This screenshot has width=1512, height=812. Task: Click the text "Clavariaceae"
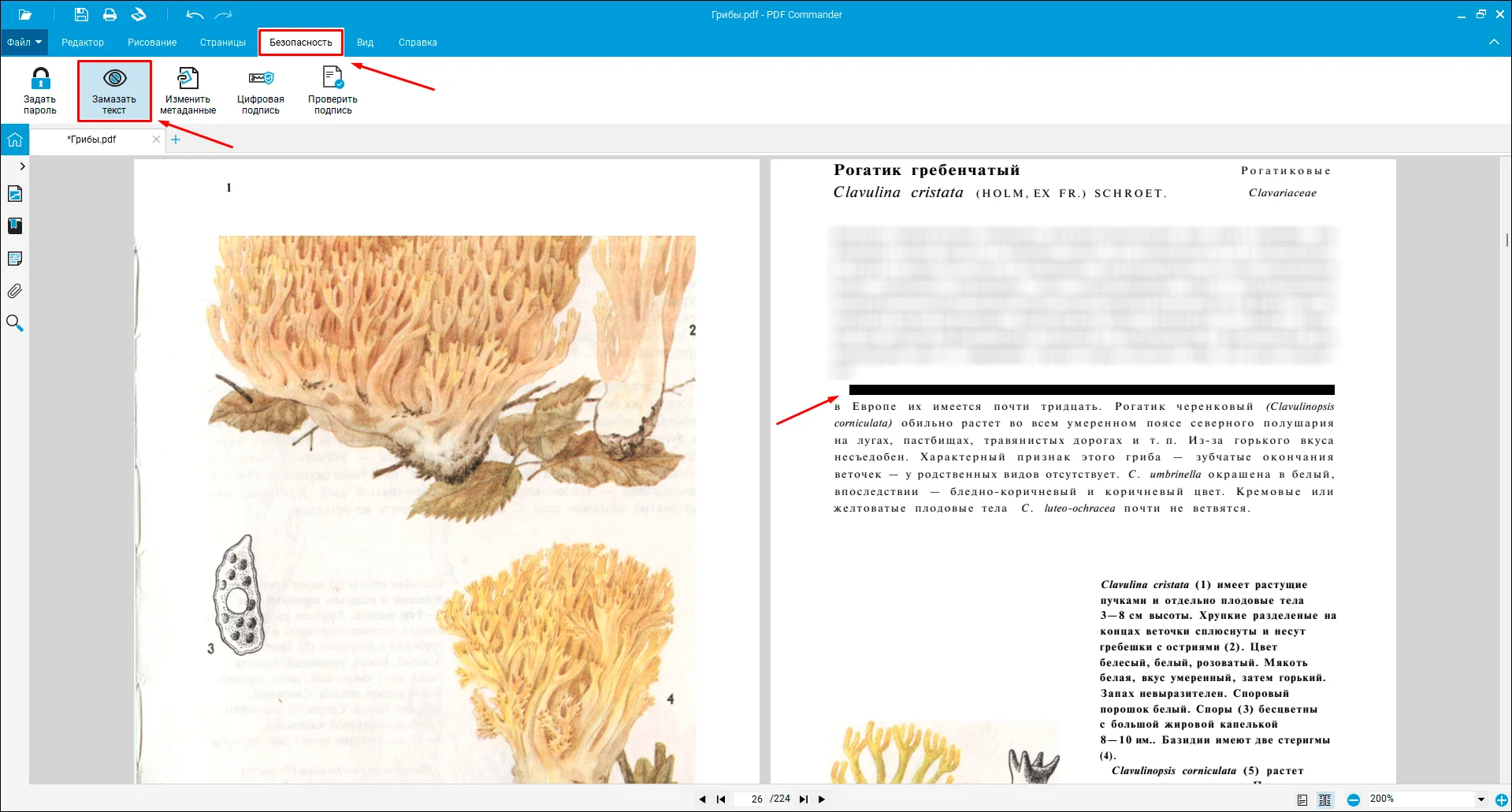click(x=1282, y=192)
